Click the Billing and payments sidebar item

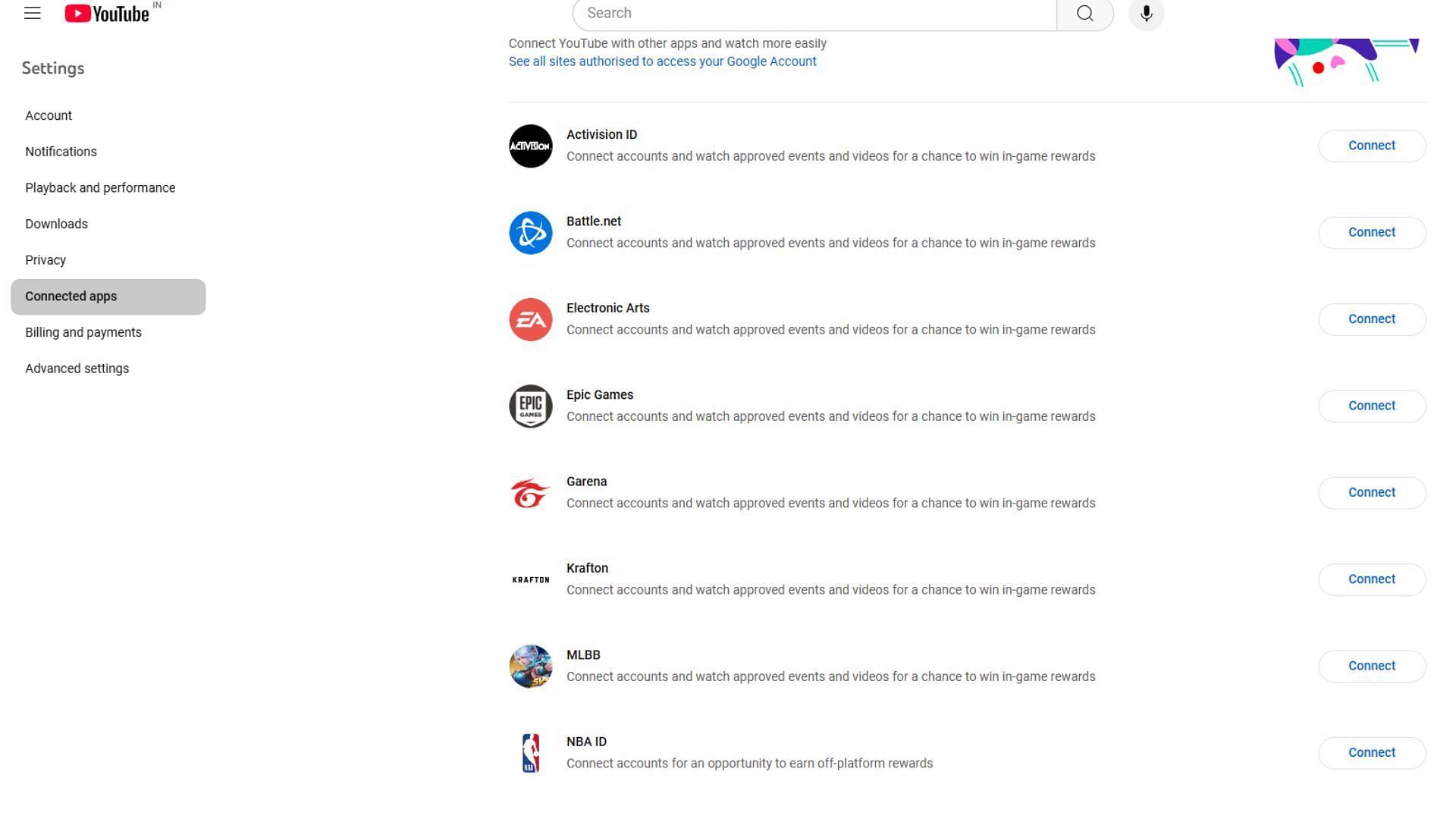click(x=83, y=332)
